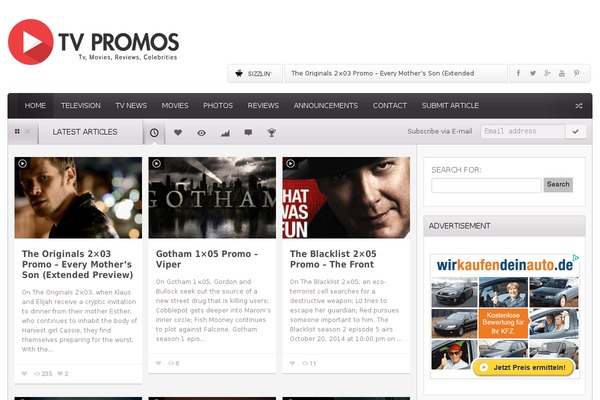Open the Twitter social icon

pyautogui.click(x=533, y=73)
